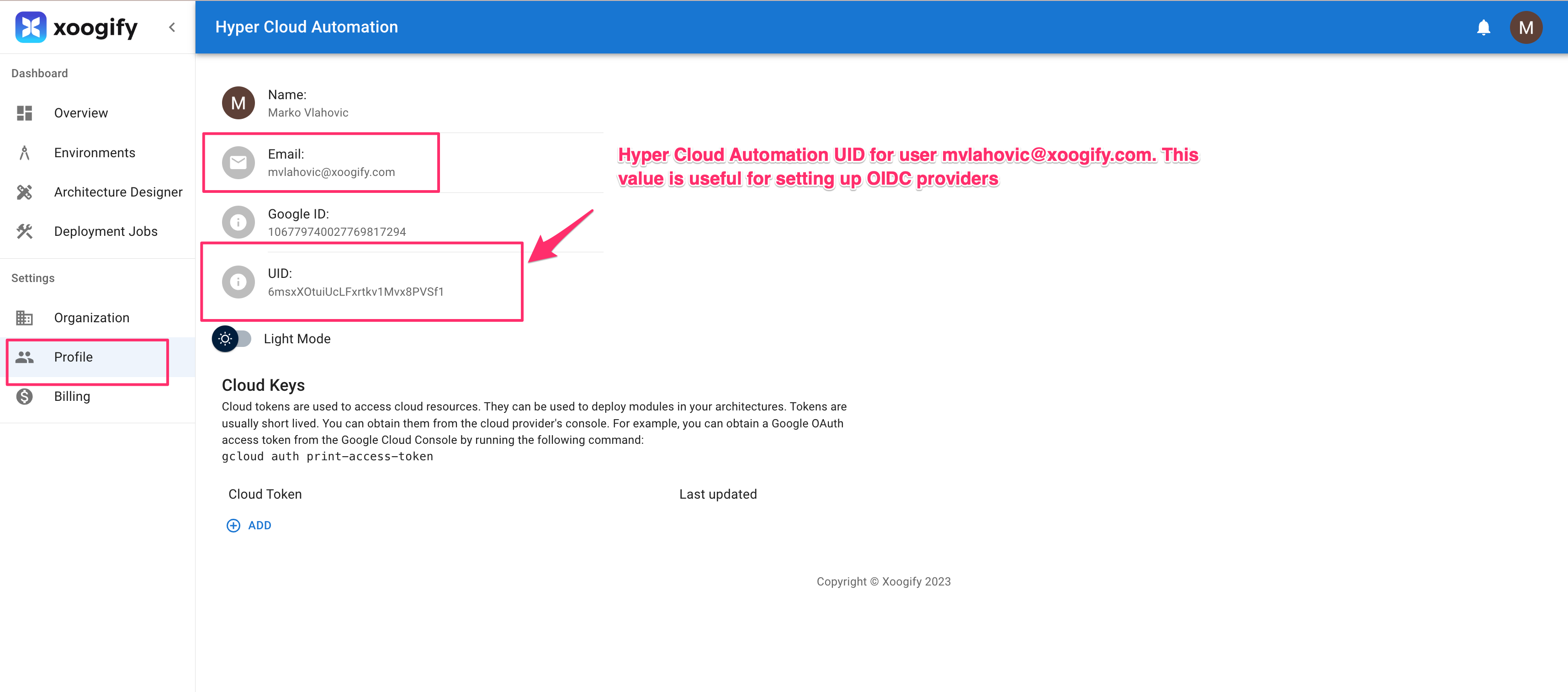The width and height of the screenshot is (1568, 692).
Task: Collapse the sidebar with the chevron
Action: (x=172, y=27)
